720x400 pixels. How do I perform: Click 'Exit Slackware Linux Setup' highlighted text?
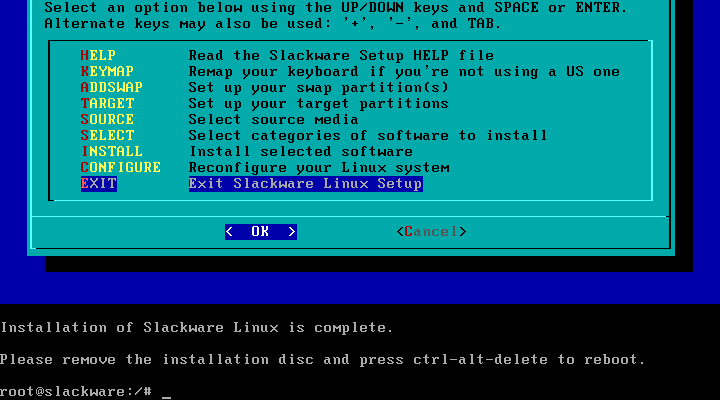pos(305,184)
